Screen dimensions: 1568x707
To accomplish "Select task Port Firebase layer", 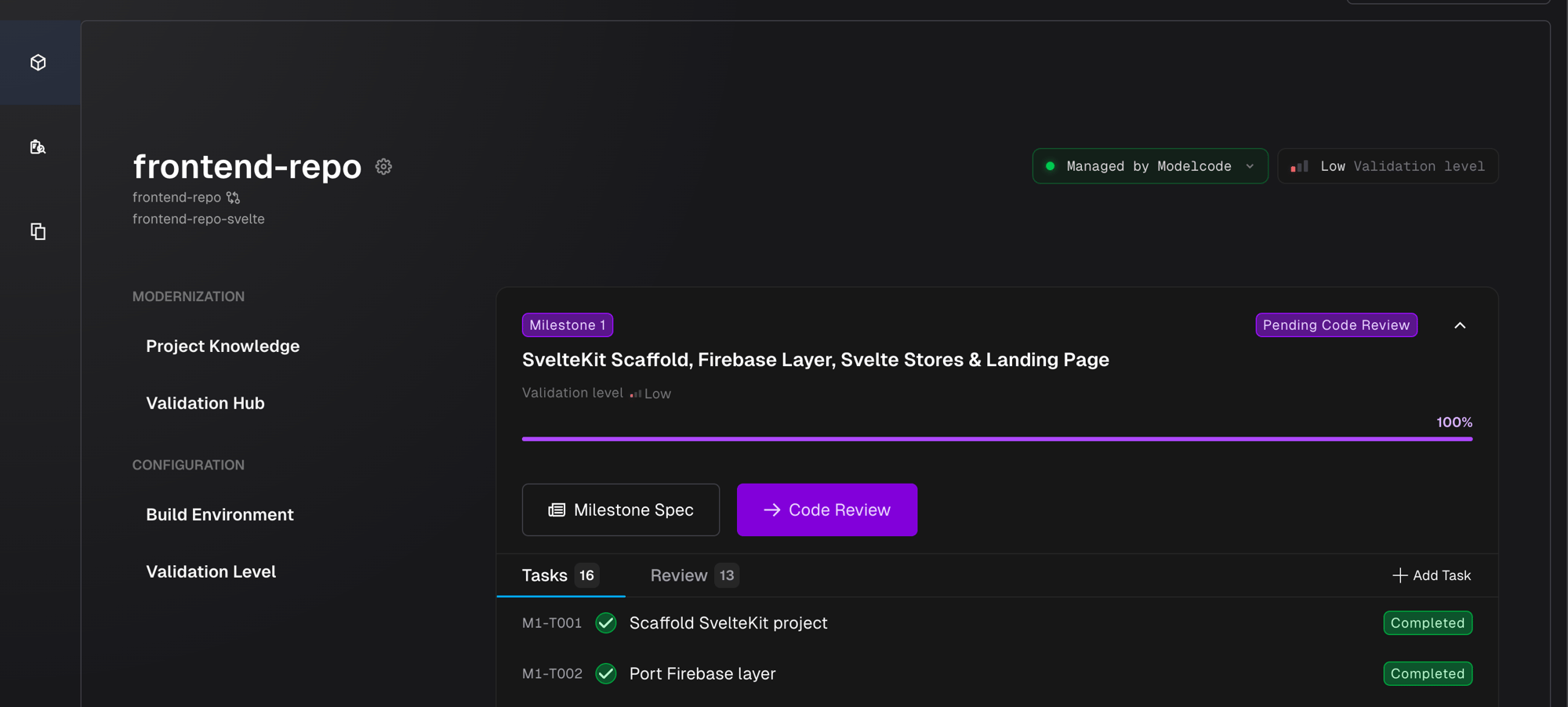I will click(x=702, y=674).
